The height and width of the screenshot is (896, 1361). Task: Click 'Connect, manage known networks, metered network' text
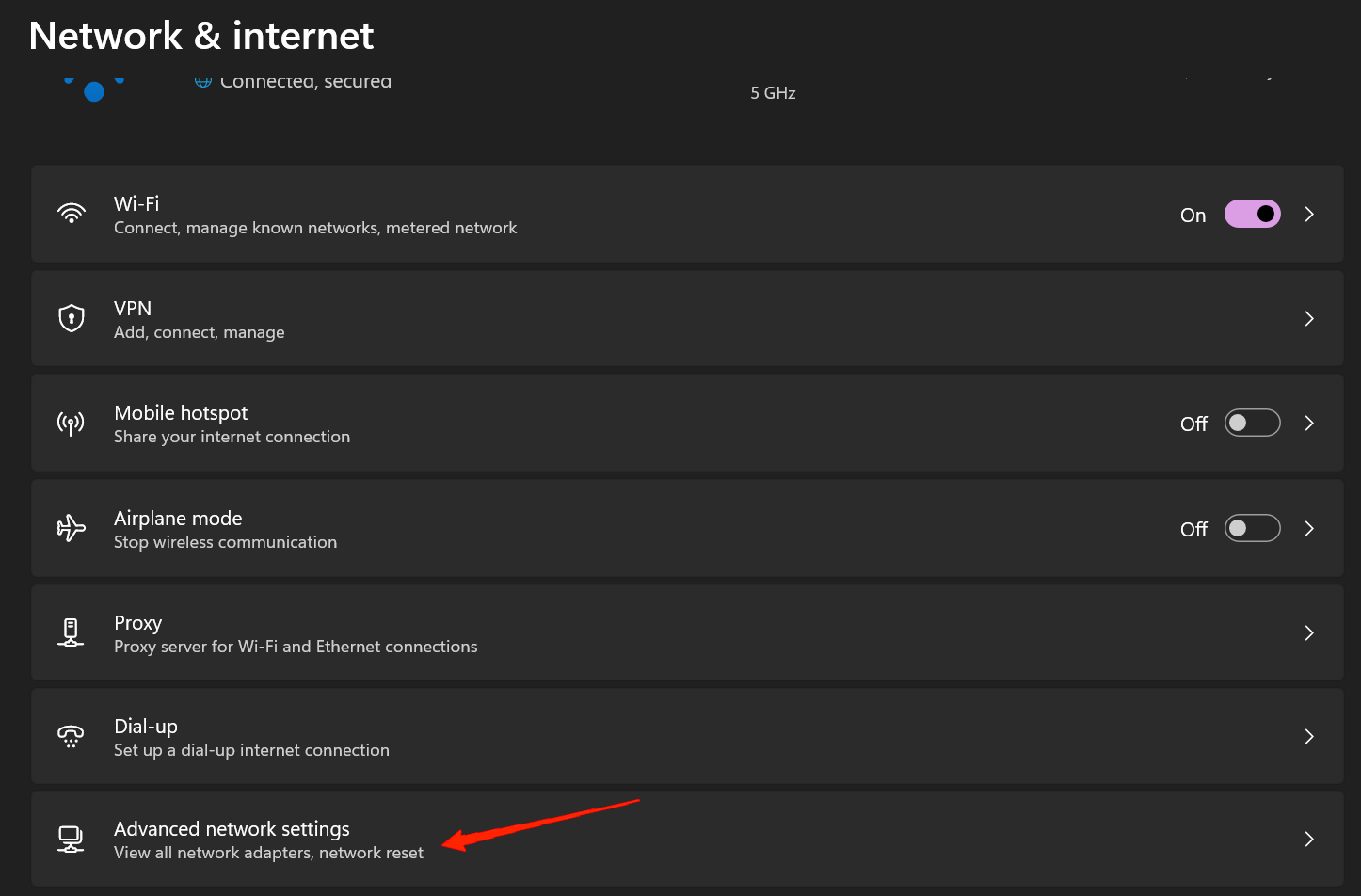tap(315, 228)
